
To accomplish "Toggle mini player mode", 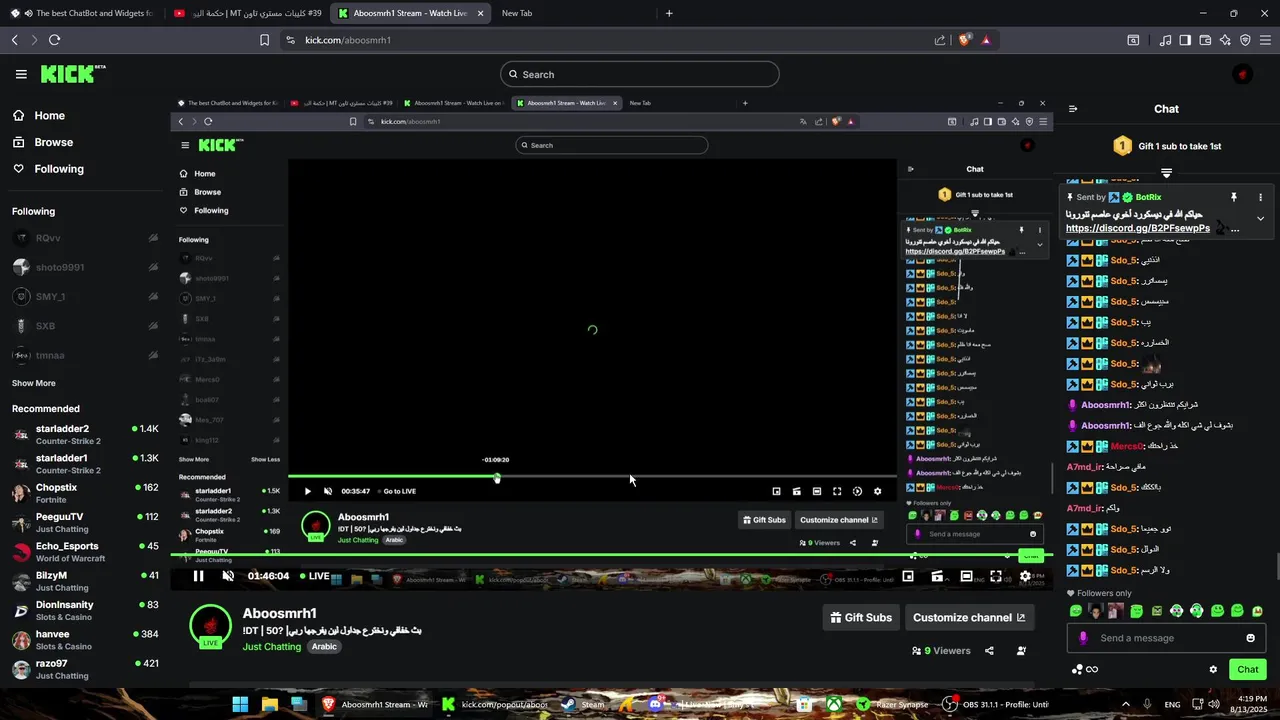I will tap(908, 576).
